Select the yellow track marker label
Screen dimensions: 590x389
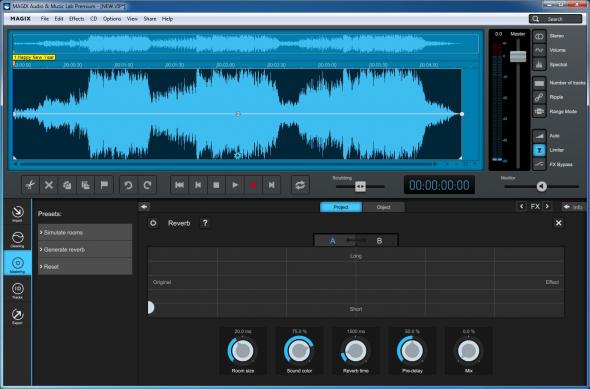34,57
